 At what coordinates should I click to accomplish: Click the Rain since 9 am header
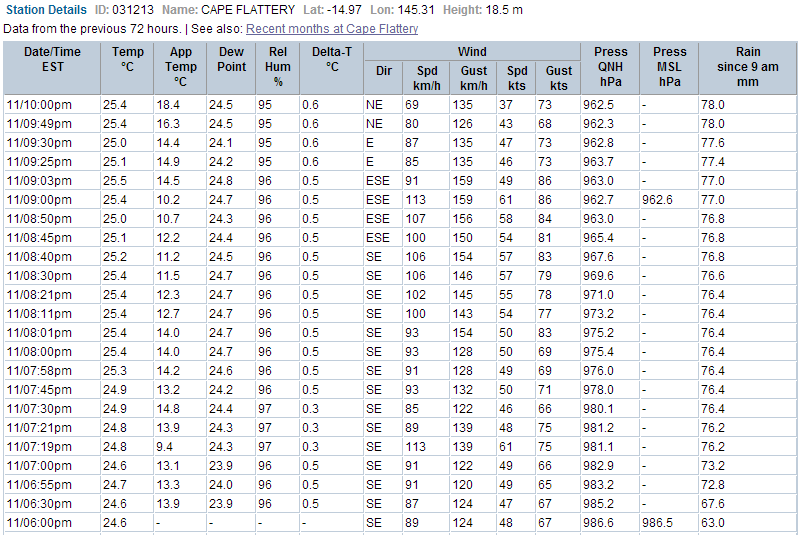point(747,67)
